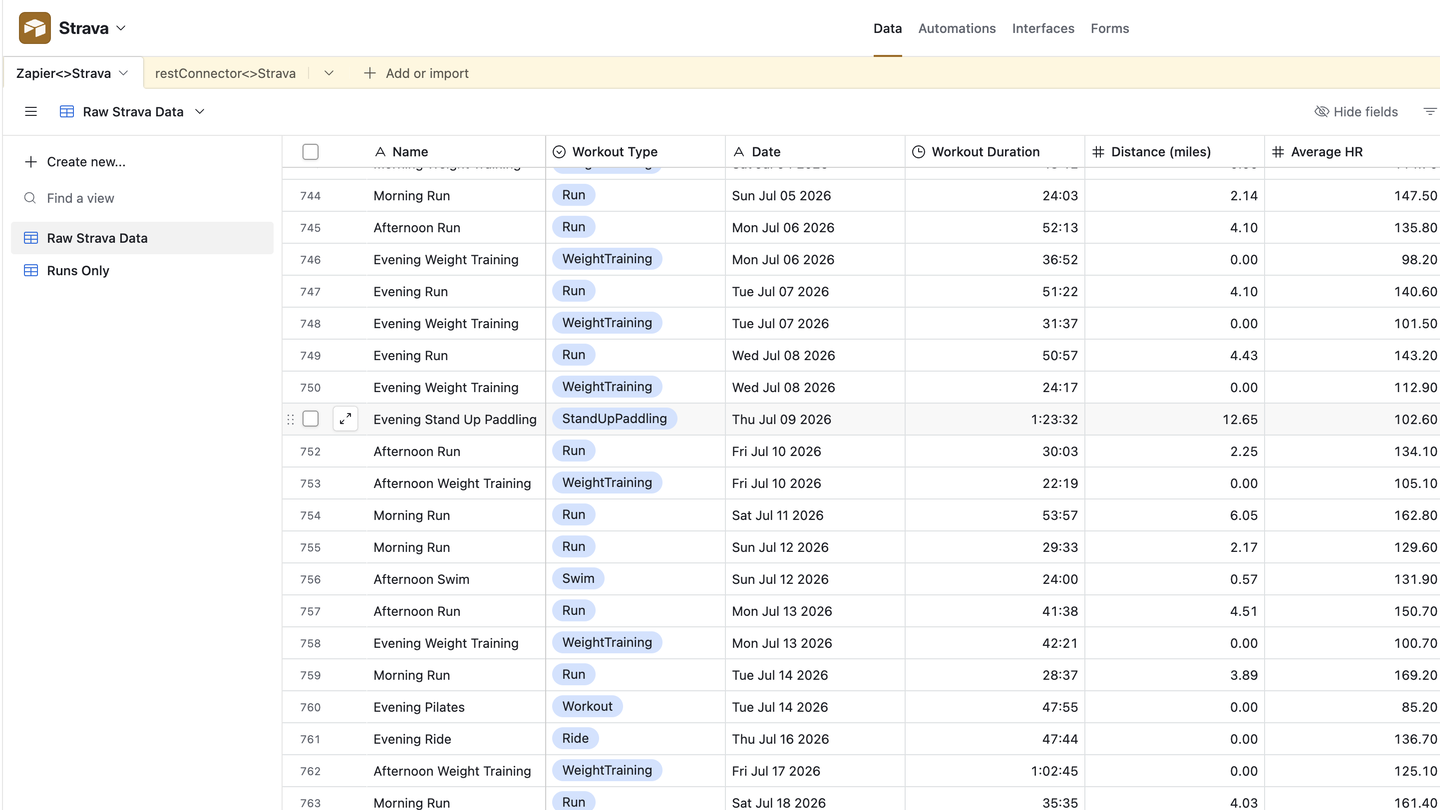Click the single-select icon beside Workout Type
This screenshot has height=810, width=1440.
tap(560, 152)
